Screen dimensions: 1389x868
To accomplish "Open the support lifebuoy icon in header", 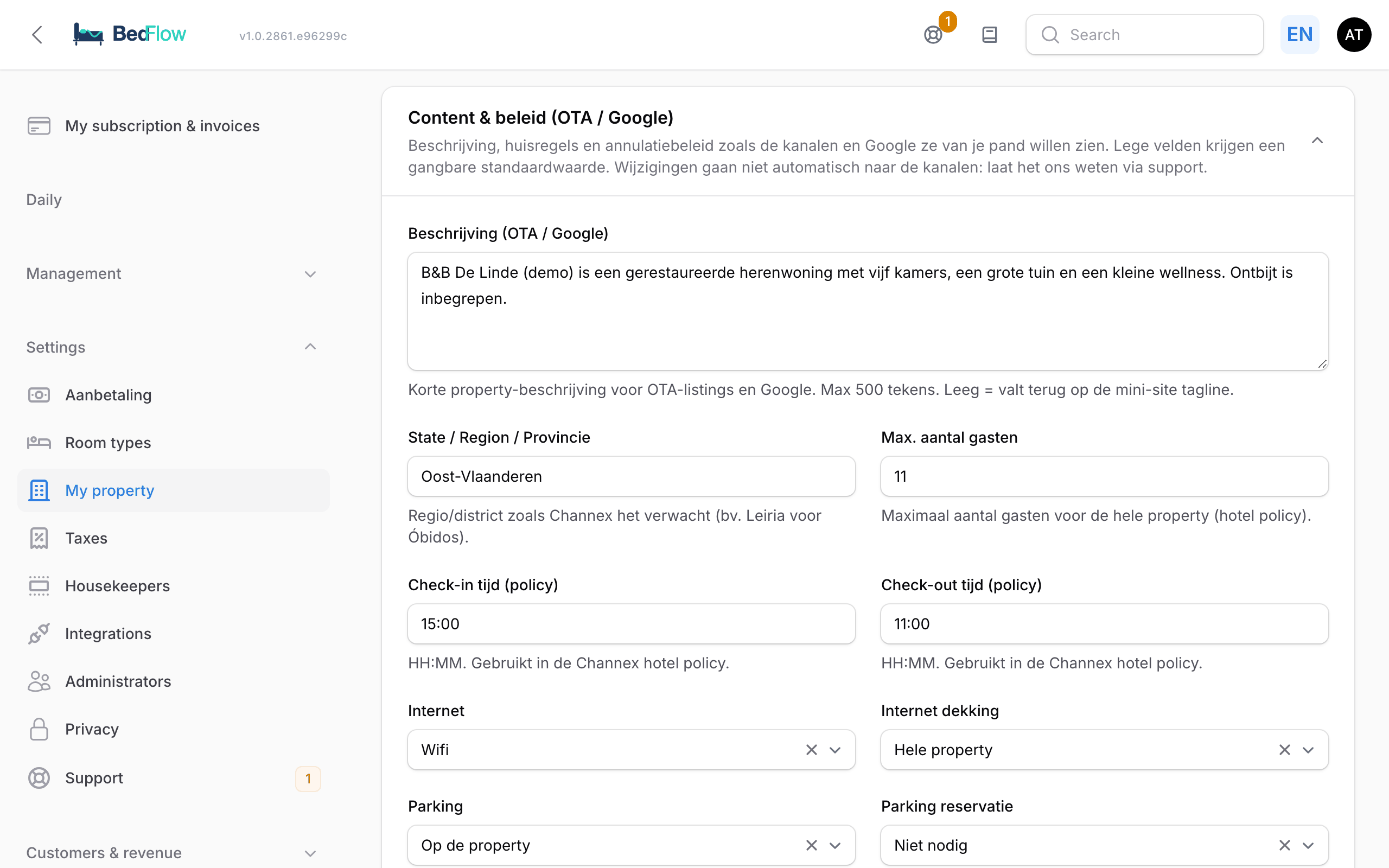I will (x=933, y=35).
